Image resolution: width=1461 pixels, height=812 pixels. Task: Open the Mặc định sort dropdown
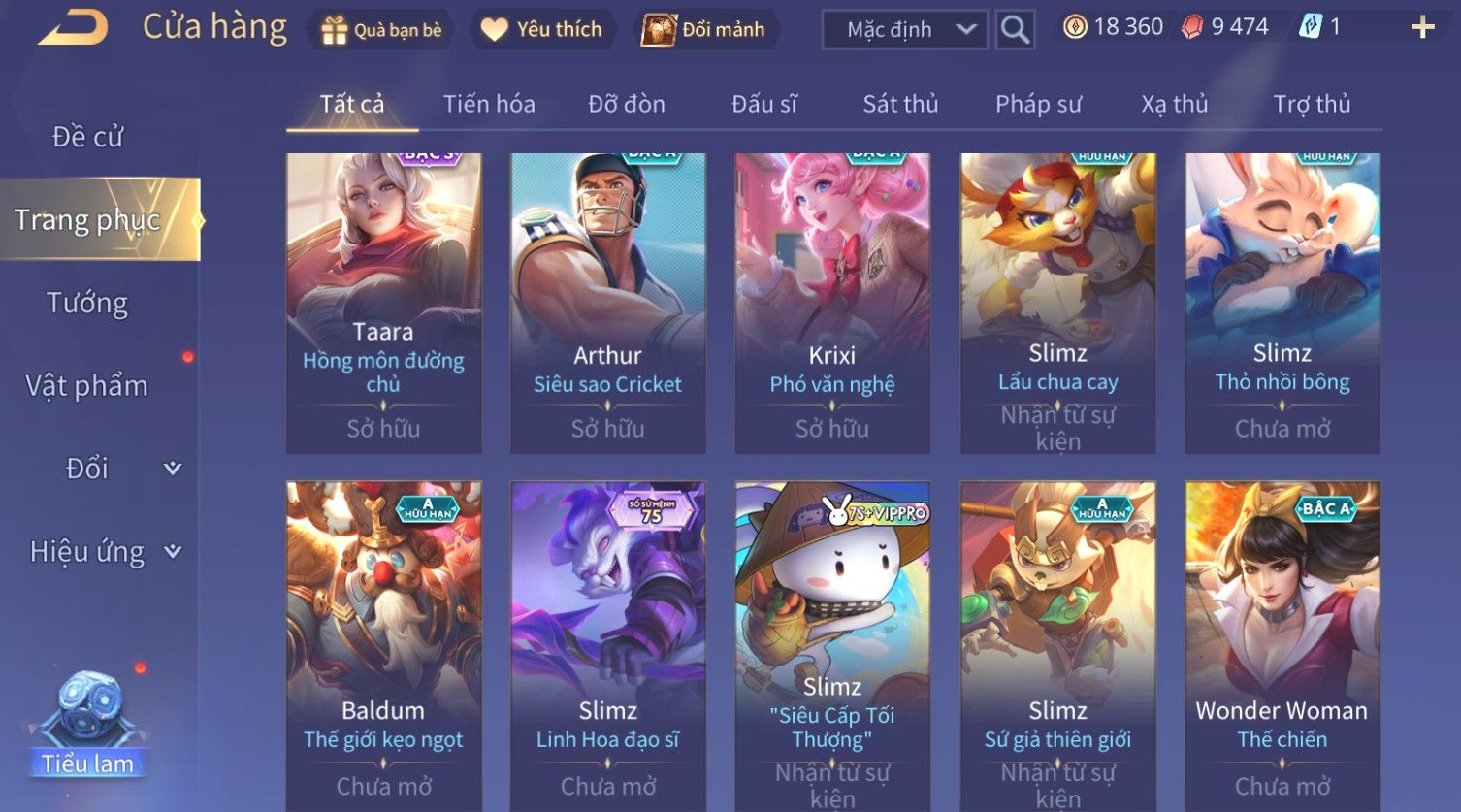coord(904,30)
